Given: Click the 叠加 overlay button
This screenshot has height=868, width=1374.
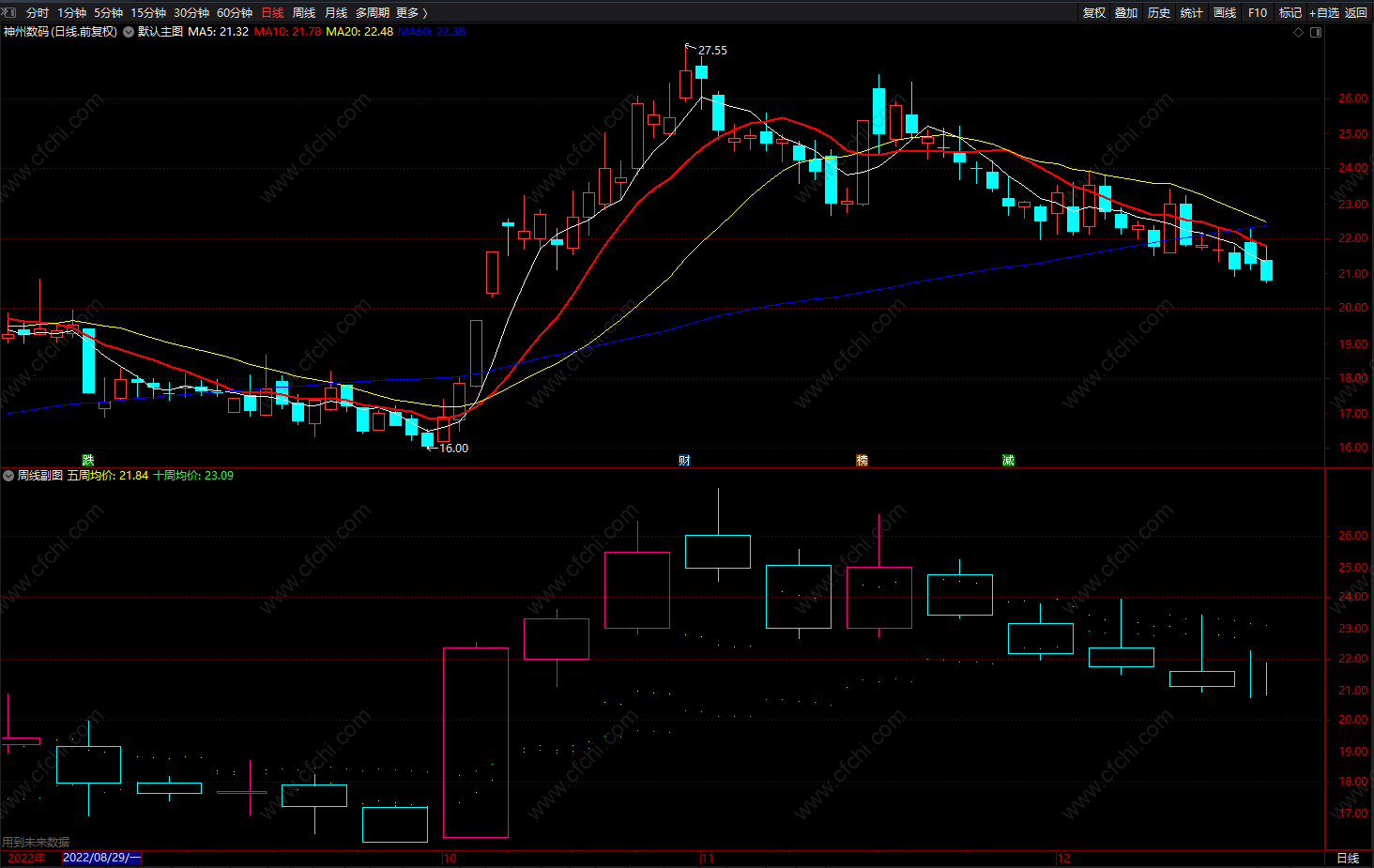Looking at the screenshot, I should tap(1126, 13).
